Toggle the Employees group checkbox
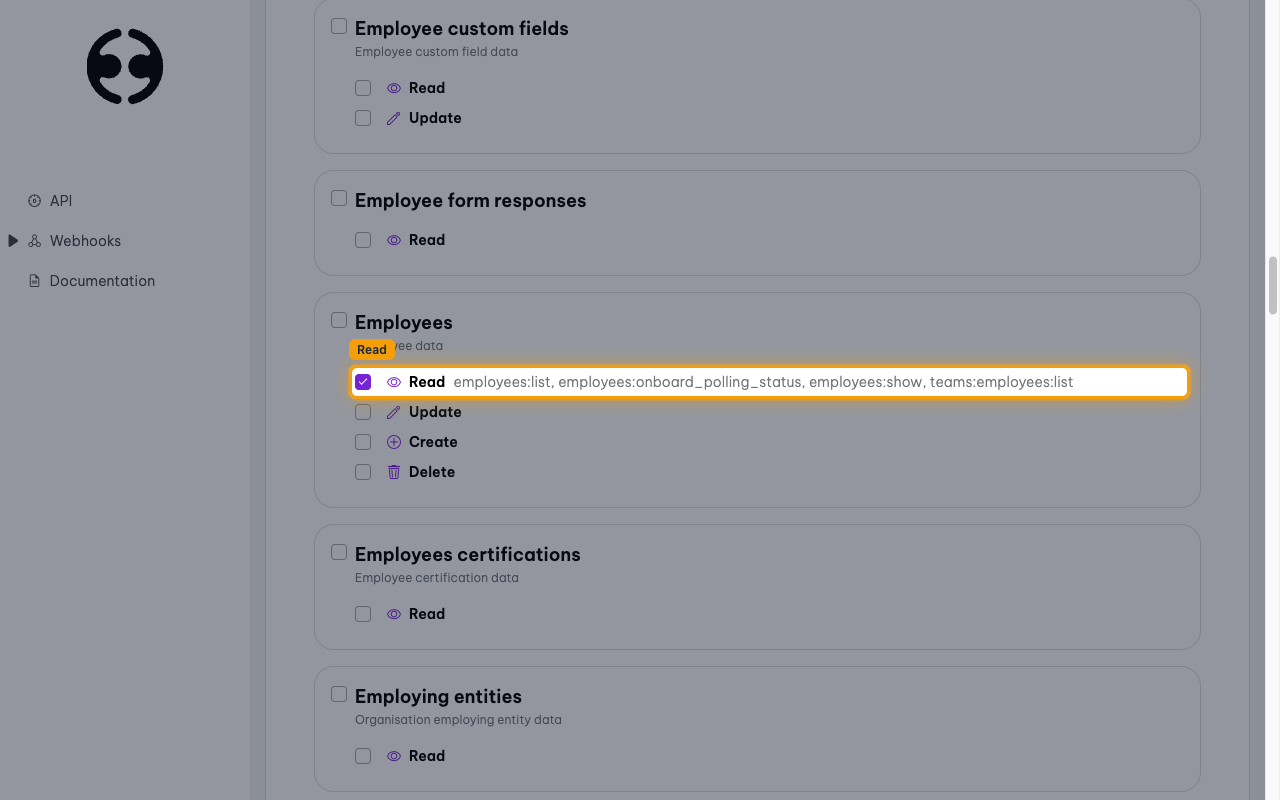The height and width of the screenshot is (800, 1280). coord(339,320)
